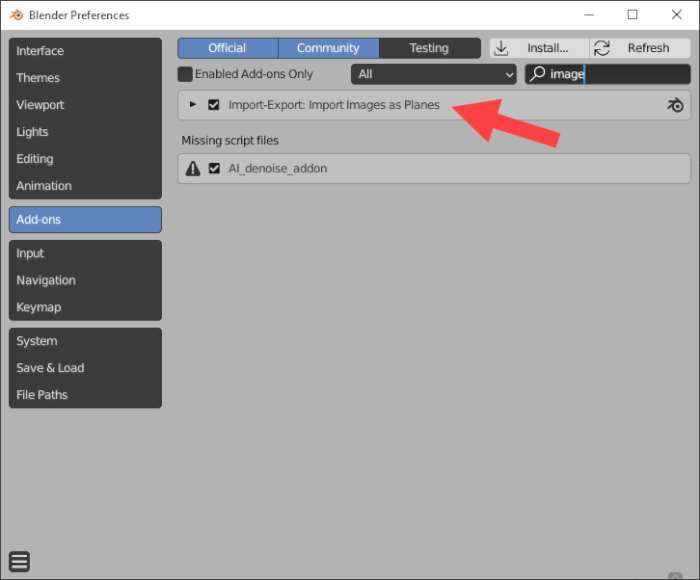Toggle Enabled Add-ons Only checkbox
Image resolution: width=700 pixels, height=580 pixels.
185,74
